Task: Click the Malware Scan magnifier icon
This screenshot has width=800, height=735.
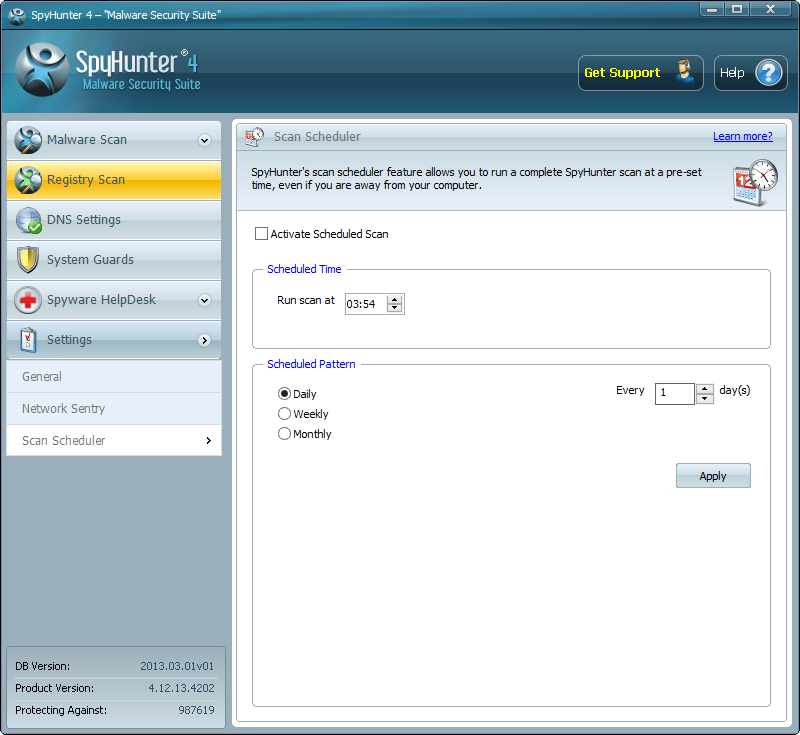Action: pyautogui.click(x=28, y=140)
